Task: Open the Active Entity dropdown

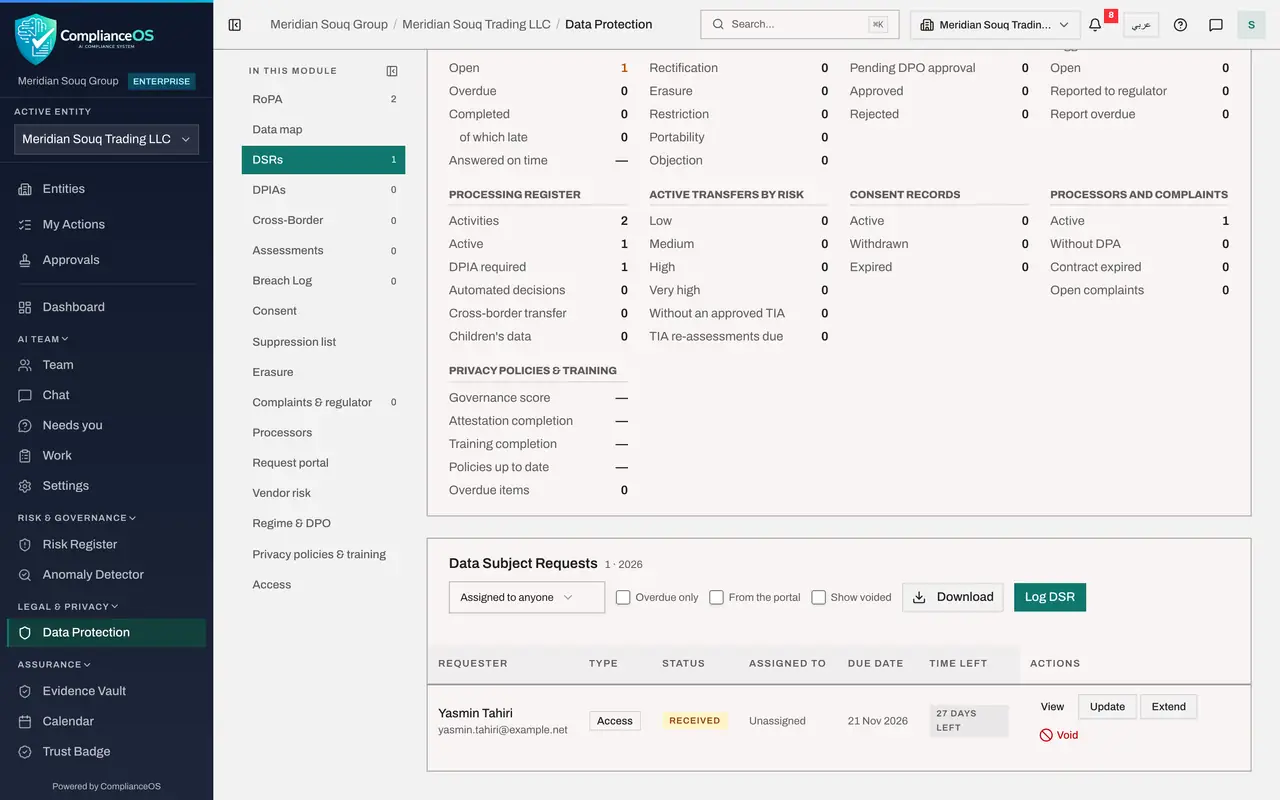Action: tap(106, 140)
